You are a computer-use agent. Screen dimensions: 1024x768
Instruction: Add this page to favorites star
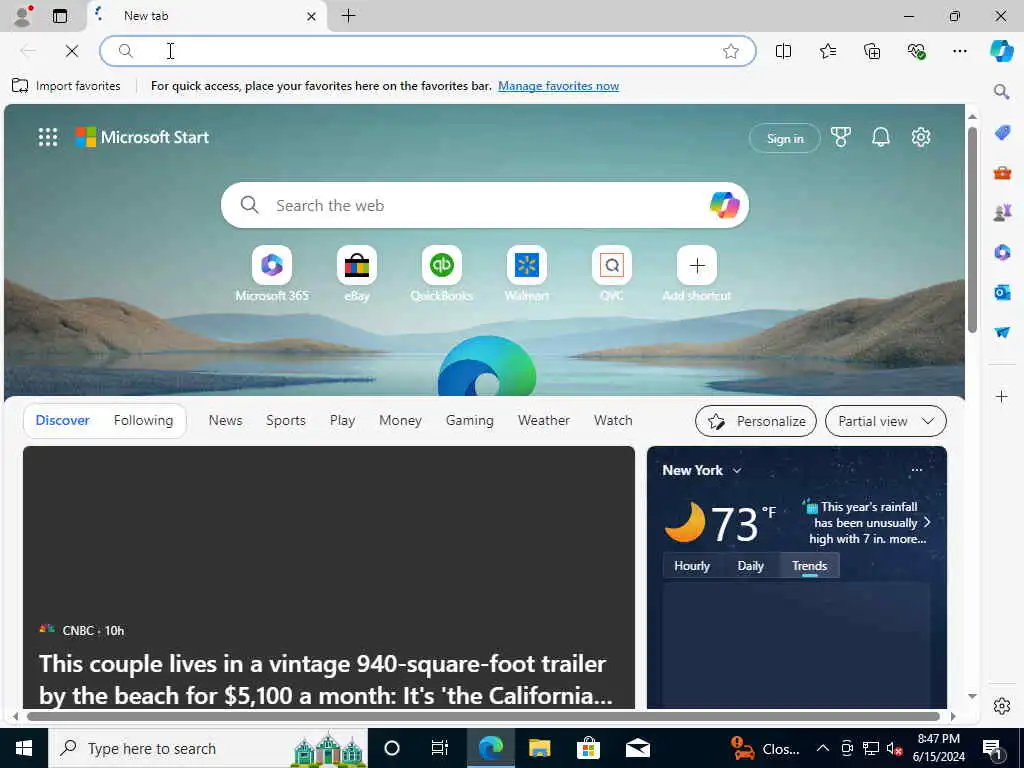tap(731, 51)
